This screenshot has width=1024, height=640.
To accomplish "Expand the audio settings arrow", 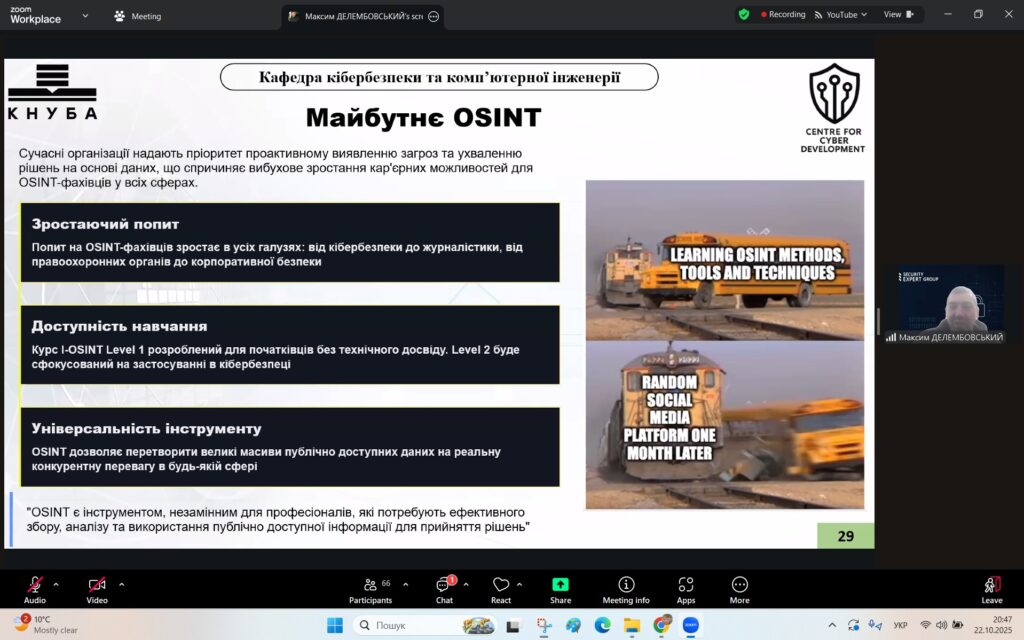I will (56, 584).
